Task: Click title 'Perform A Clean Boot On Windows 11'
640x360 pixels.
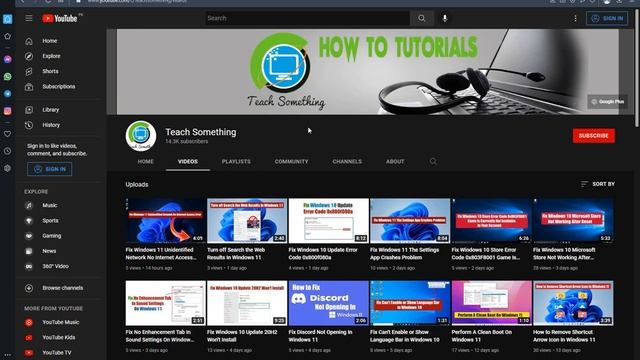Action: (482, 336)
